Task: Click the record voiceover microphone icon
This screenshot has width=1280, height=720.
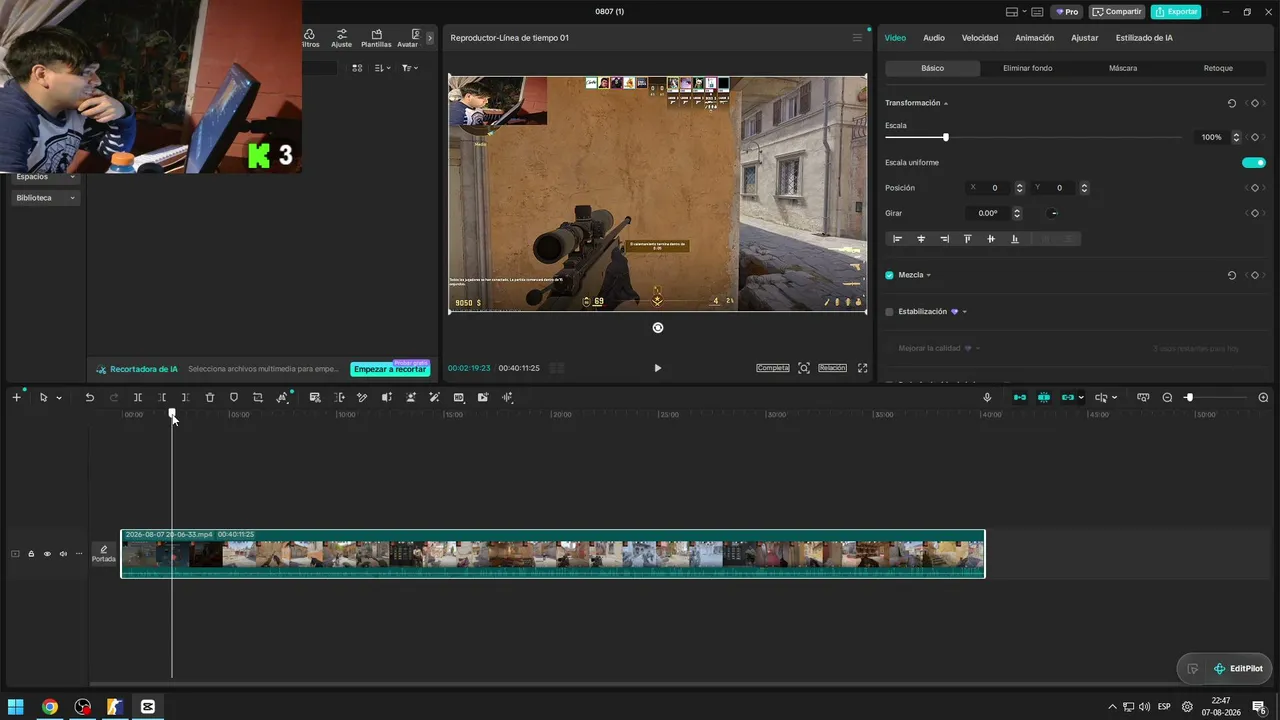Action: pyautogui.click(x=988, y=397)
